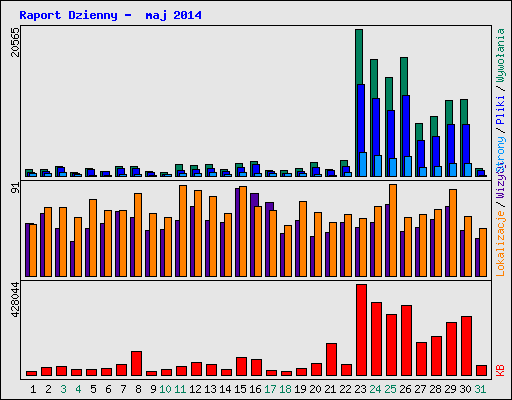Click the chart title 'Raport Dzienny - maj 2014'
Screen dimensions: 512x400
[x=110, y=15]
